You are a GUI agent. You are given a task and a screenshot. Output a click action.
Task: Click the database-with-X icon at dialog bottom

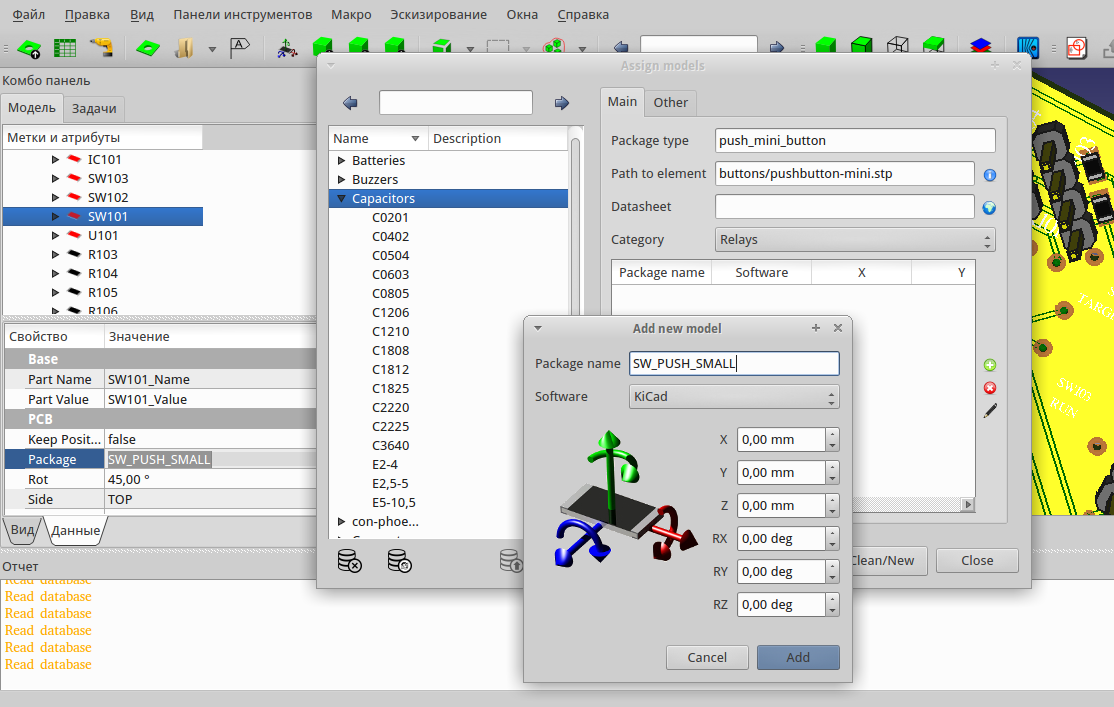(350, 561)
